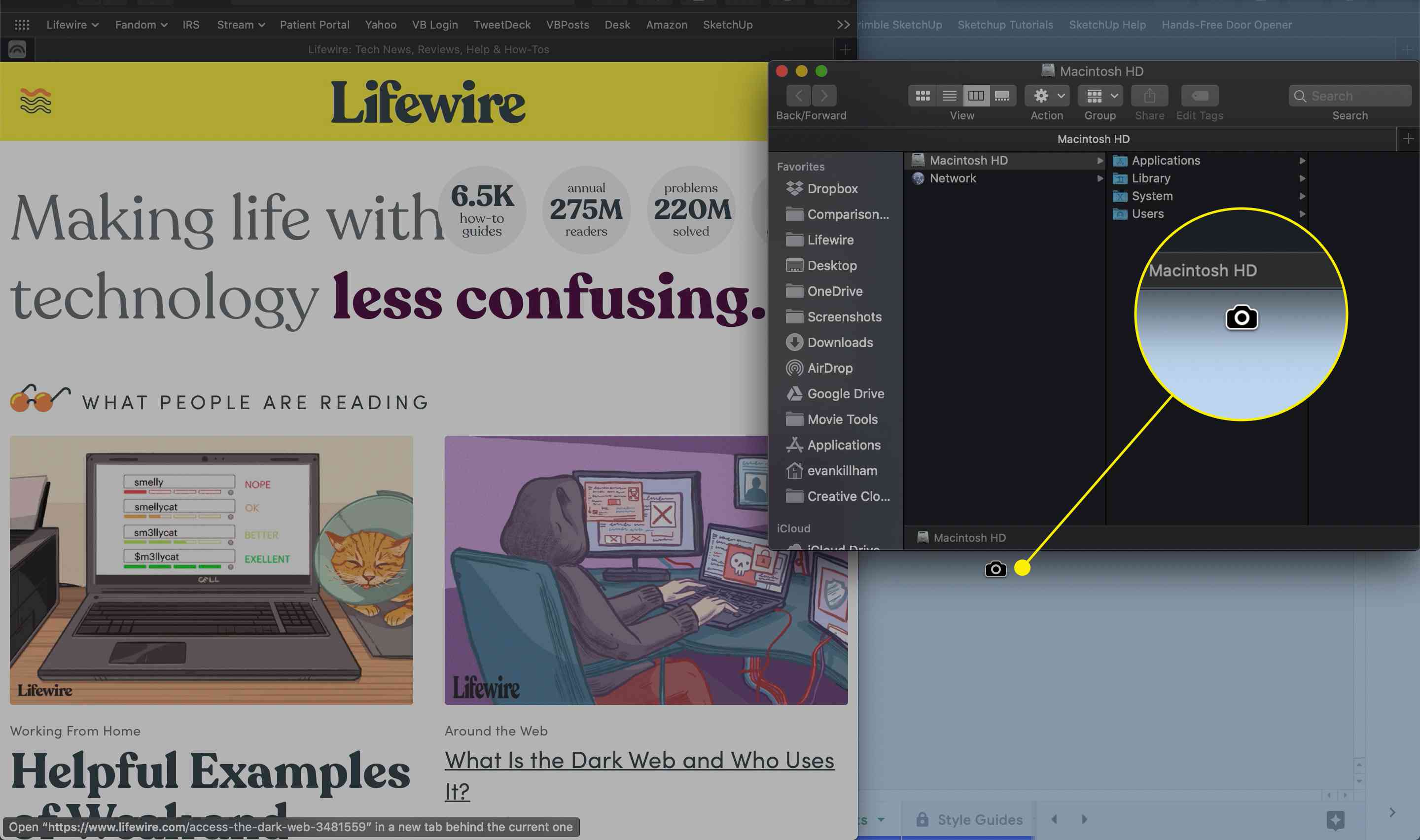Open the bookmarks bar apps grid icon
Screen dimensions: 1420x840
click(x=22, y=25)
